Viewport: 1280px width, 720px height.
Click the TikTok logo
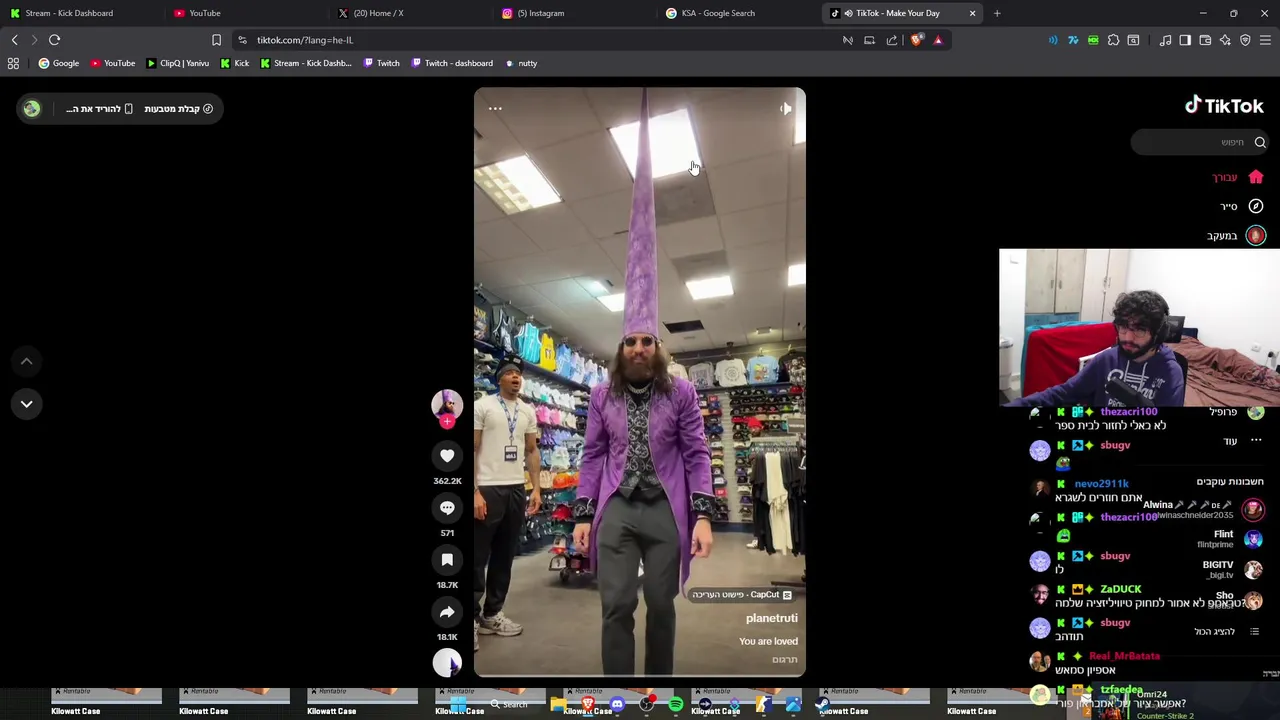[x=1224, y=105]
